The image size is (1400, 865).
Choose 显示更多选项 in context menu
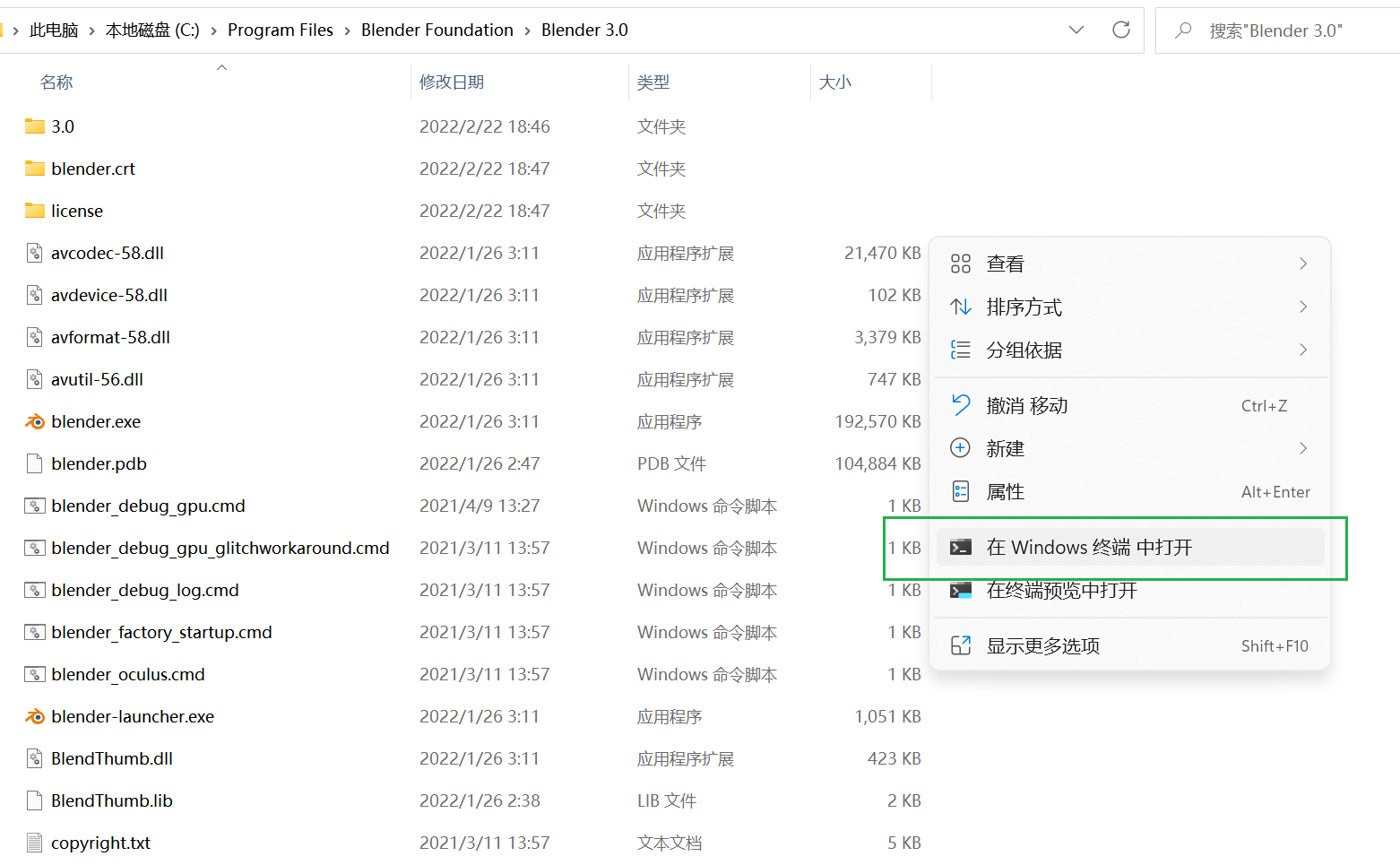[1130, 645]
